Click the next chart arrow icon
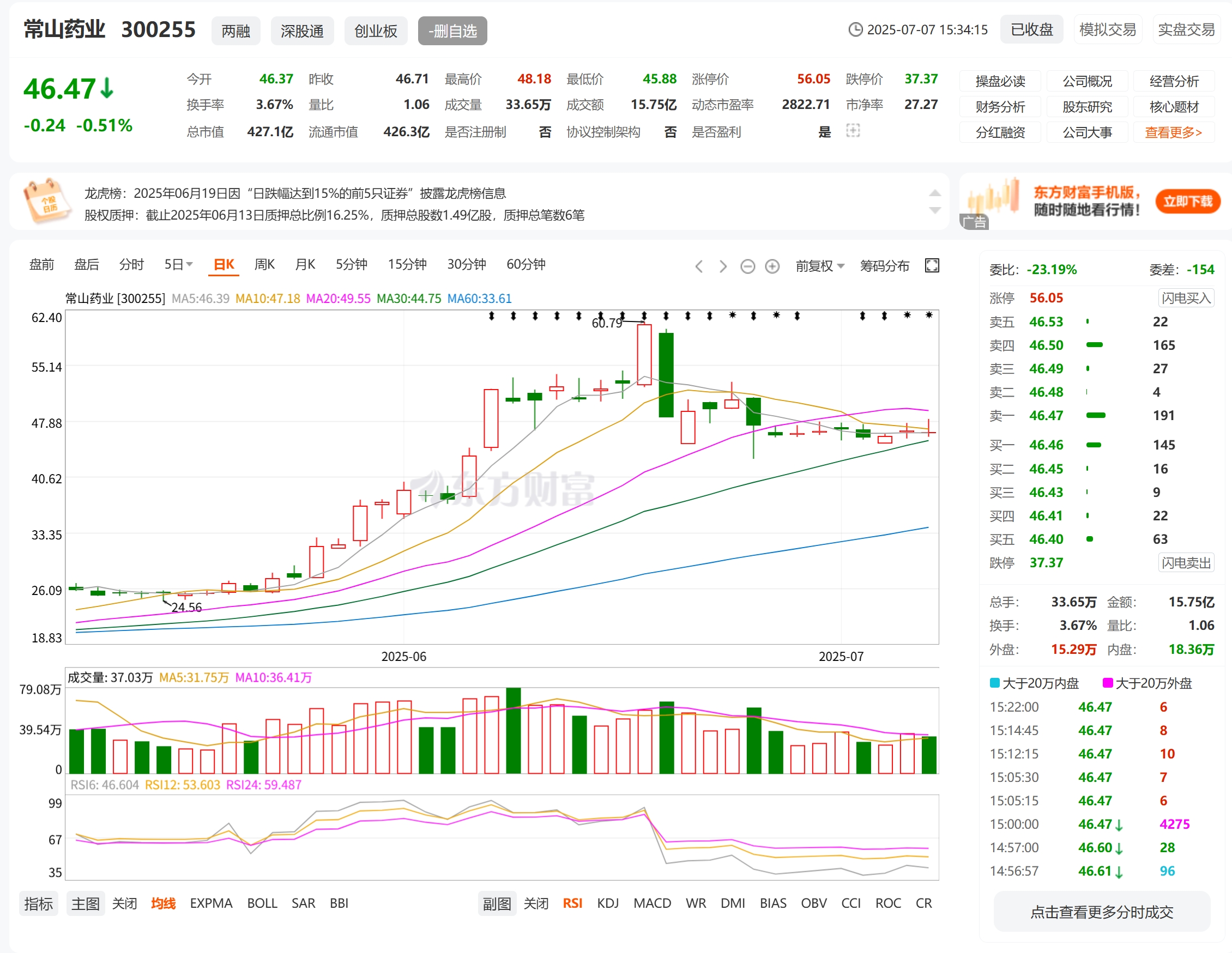The width and height of the screenshot is (1232, 953). click(723, 266)
